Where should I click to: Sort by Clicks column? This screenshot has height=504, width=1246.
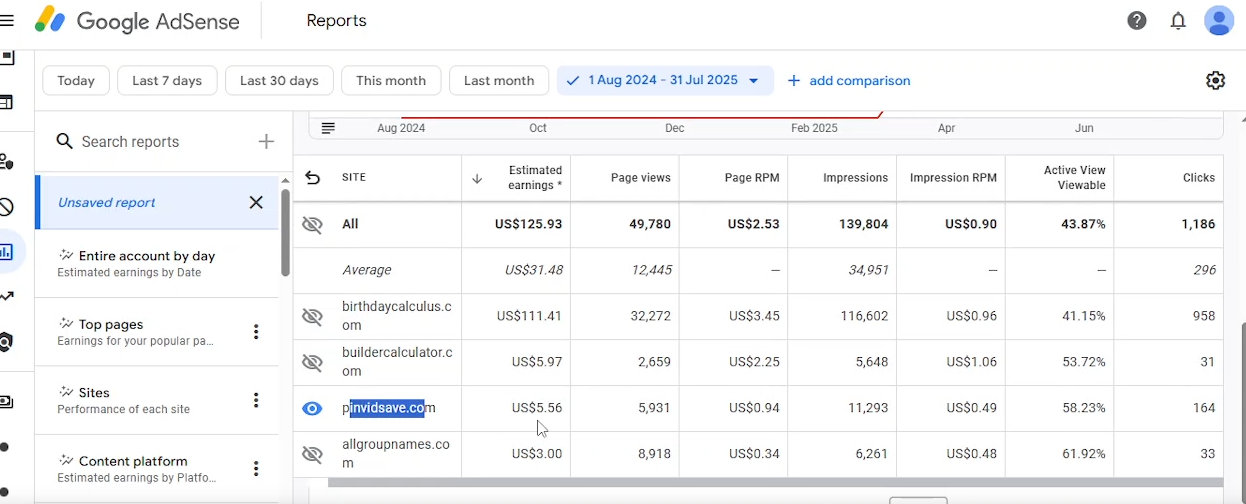click(x=1198, y=178)
